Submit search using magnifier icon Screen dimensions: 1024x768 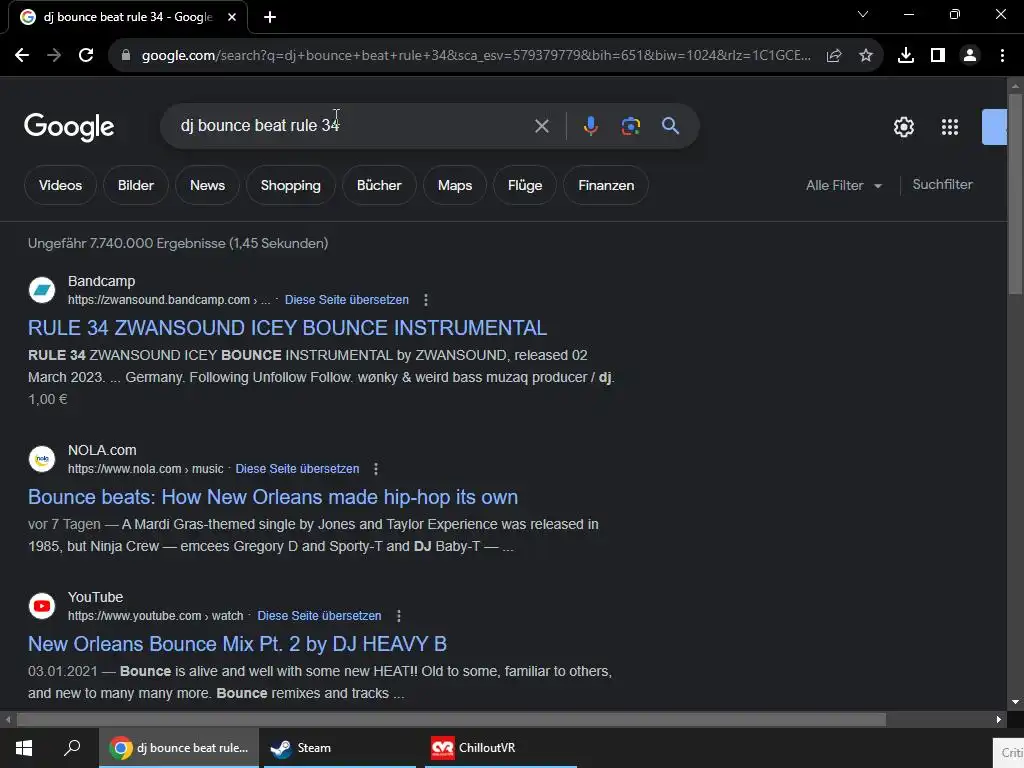coord(670,126)
